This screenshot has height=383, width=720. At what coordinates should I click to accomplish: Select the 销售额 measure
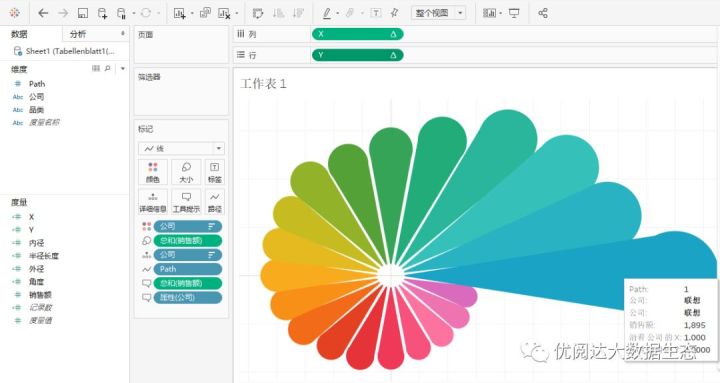pos(40,295)
